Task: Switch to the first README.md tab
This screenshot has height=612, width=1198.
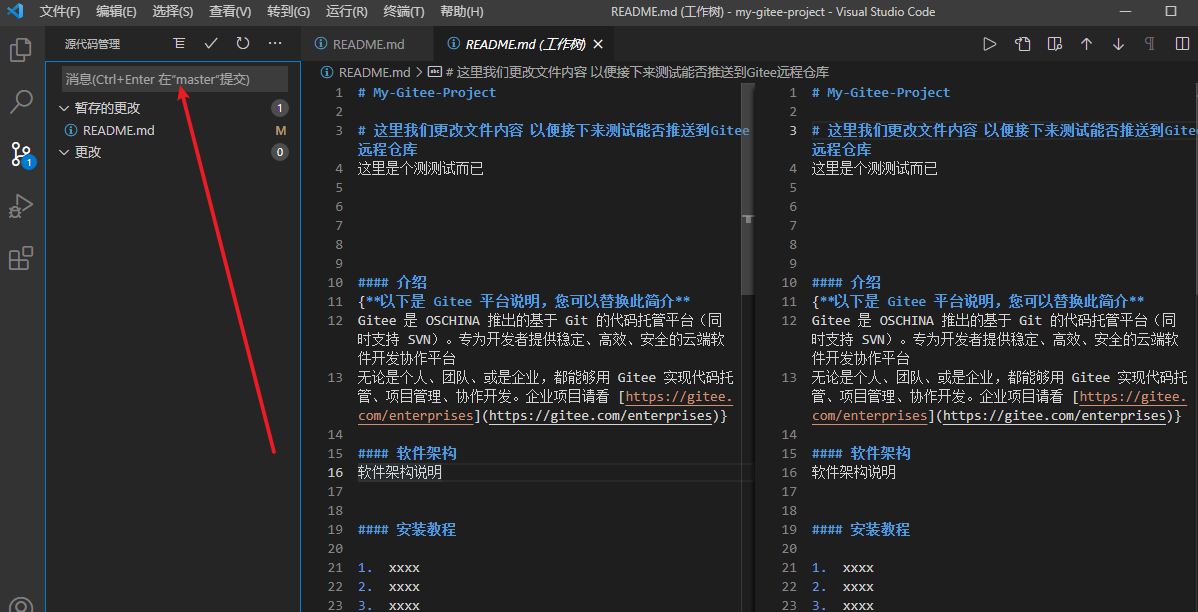Action: click(x=367, y=44)
